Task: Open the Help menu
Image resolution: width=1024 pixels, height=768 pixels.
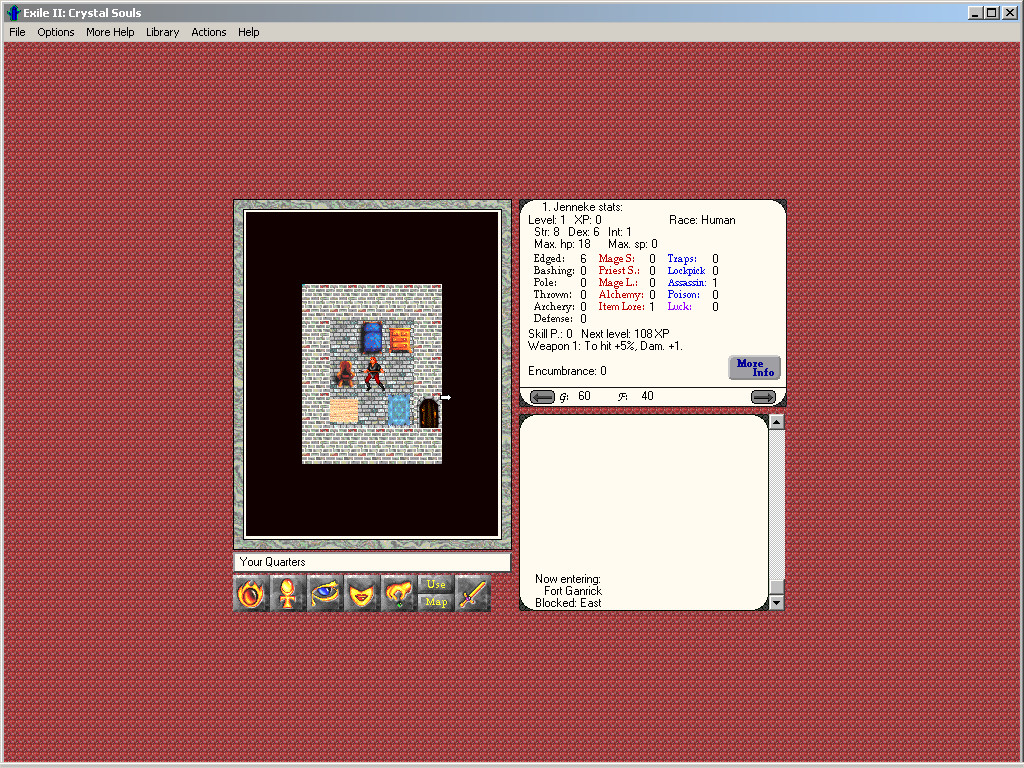Action: tap(248, 32)
